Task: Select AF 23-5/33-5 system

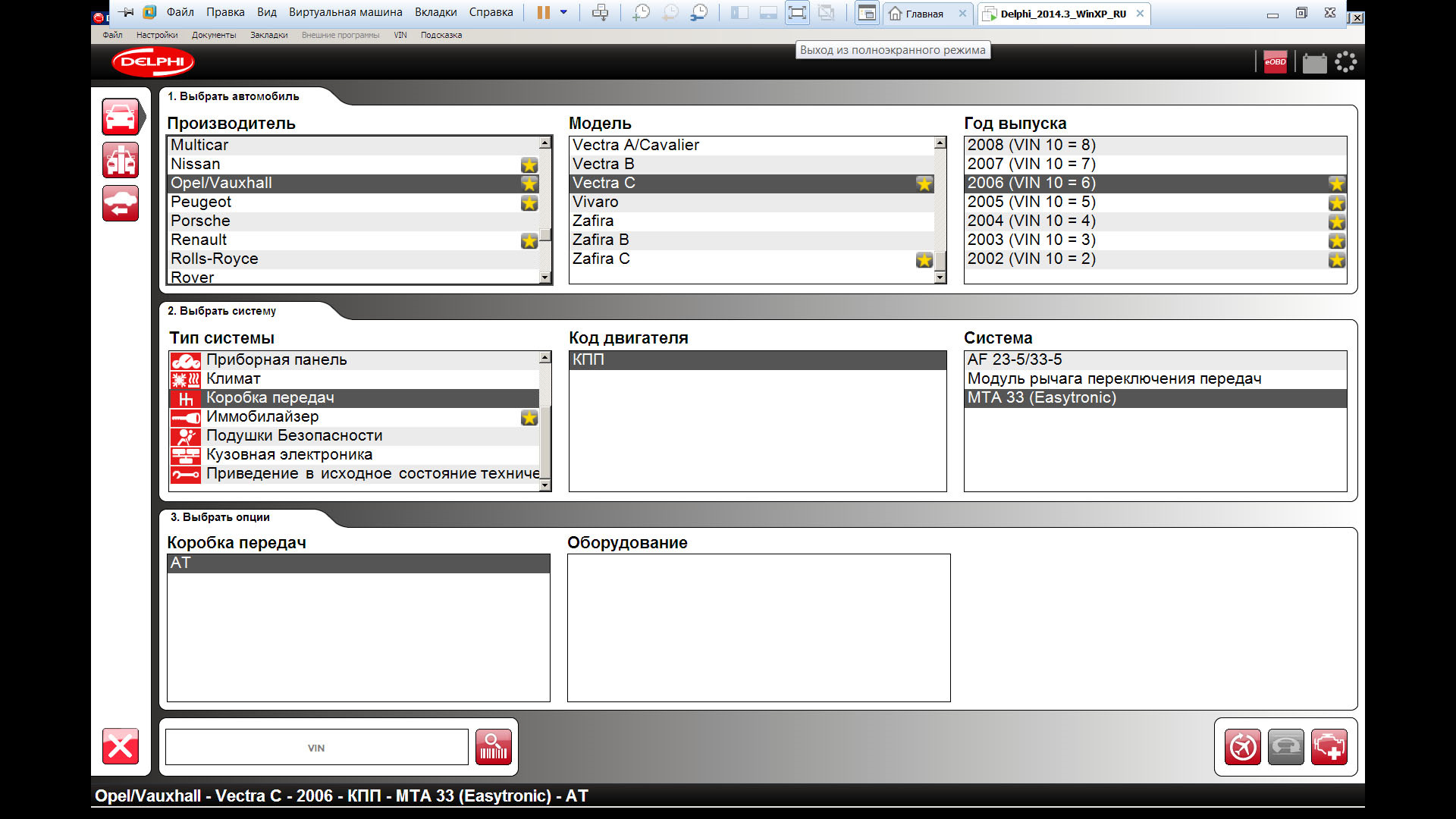Action: 1155,360
